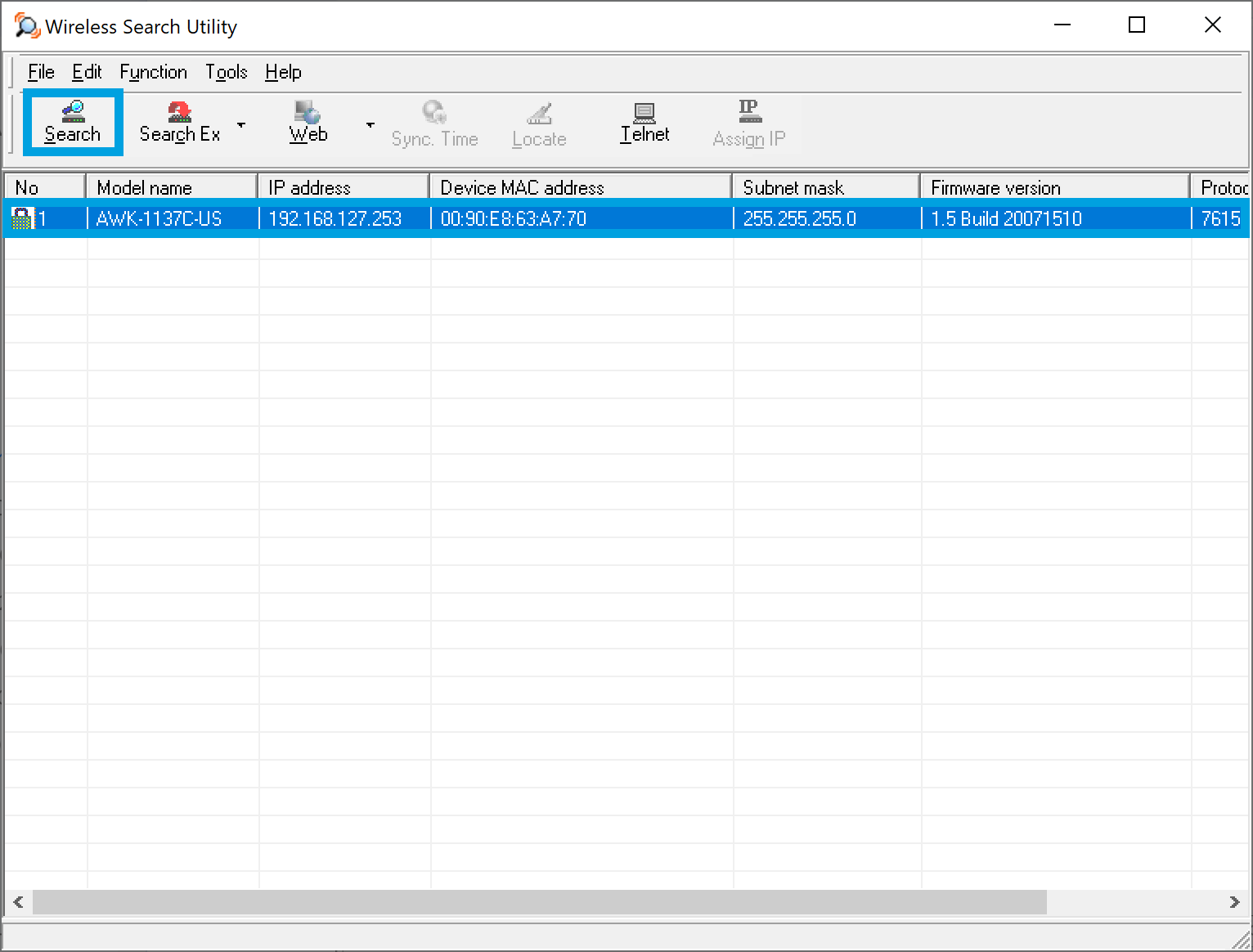The height and width of the screenshot is (952, 1253).
Task: Sort by the IP address column header
Action: [x=344, y=187]
